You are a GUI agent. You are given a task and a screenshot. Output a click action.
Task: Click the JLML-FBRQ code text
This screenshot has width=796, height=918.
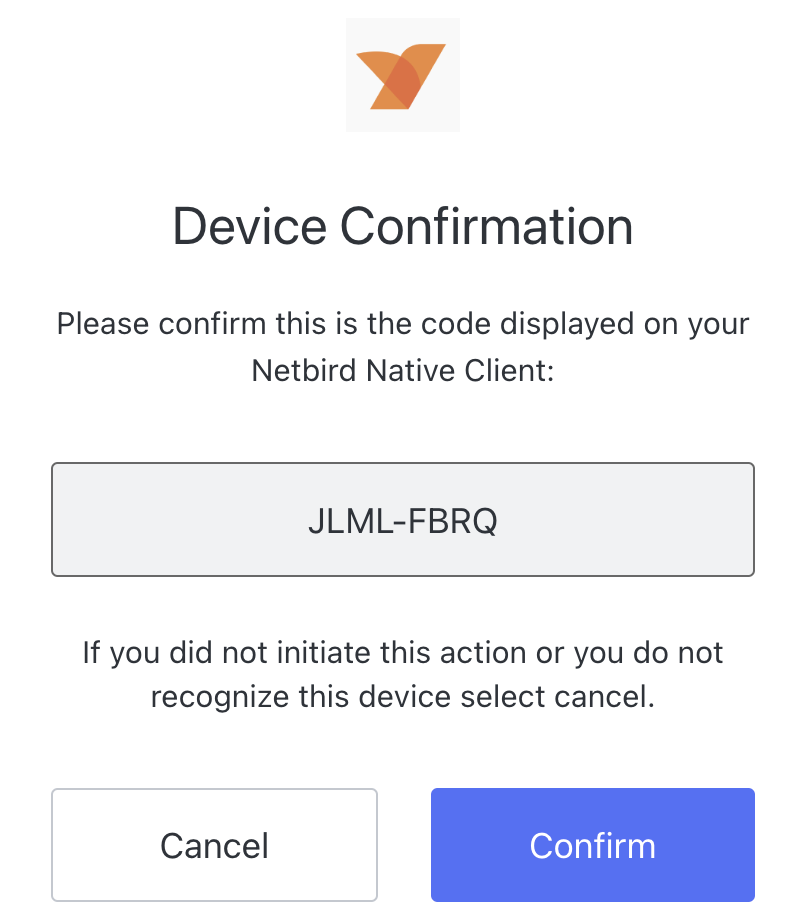[x=402, y=522]
